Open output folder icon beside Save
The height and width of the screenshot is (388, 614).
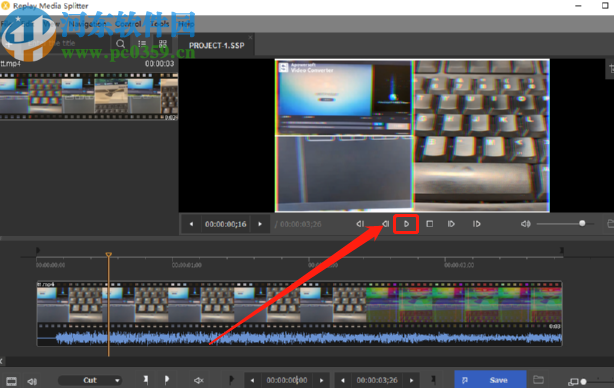[x=539, y=380]
